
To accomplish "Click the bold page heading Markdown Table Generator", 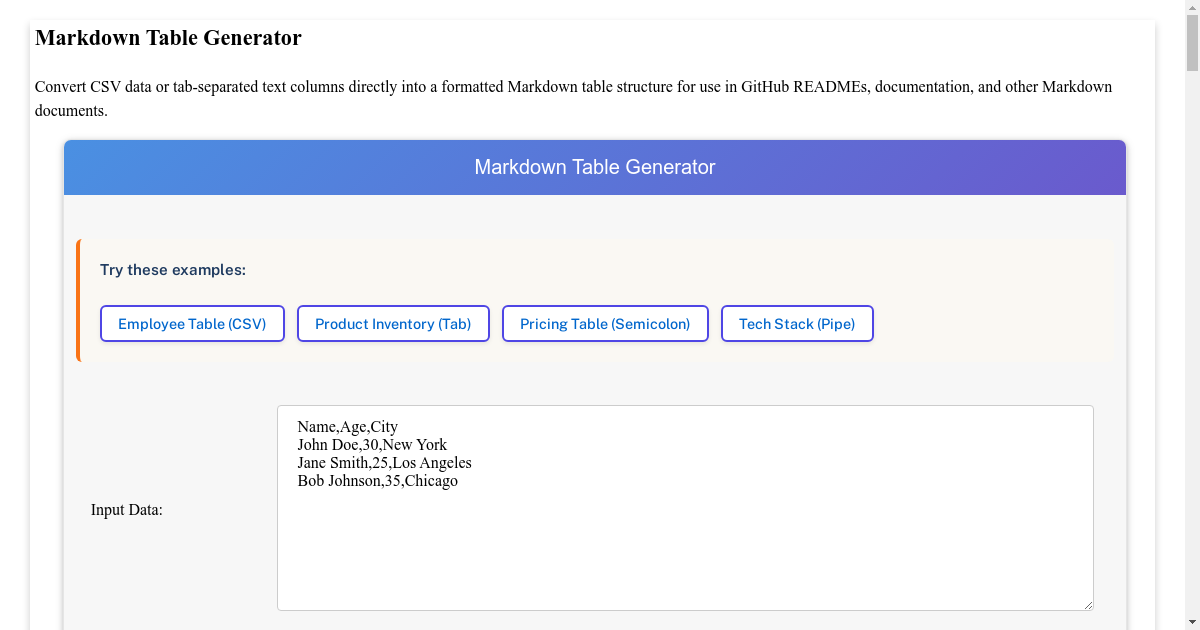I will (168, 38).
